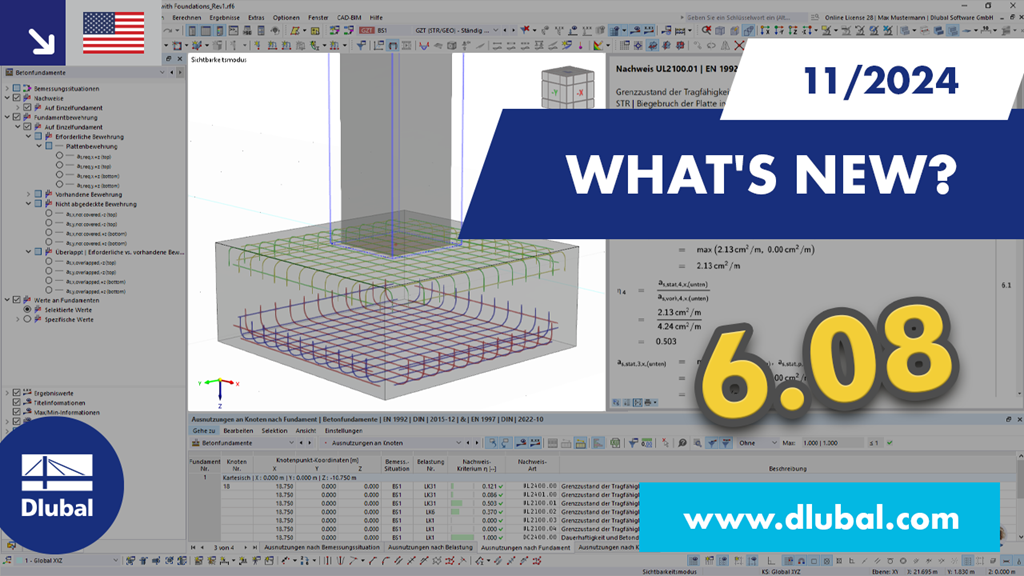Click the first selection icon in results table toolbar
The image size is (1024, 576).
pyautogui.click(x=492, y=443)
